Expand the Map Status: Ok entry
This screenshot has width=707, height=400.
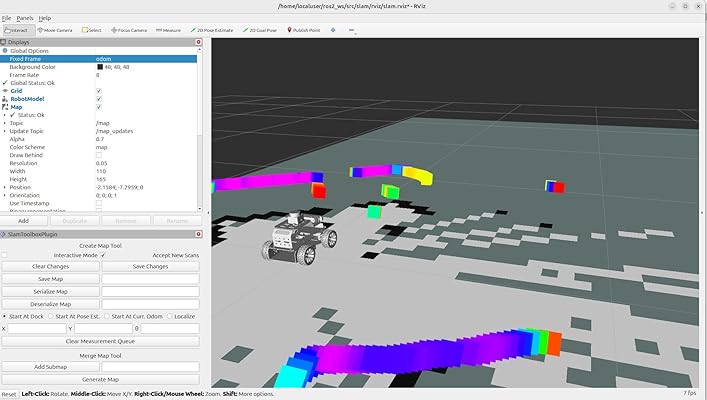point(5,115)
